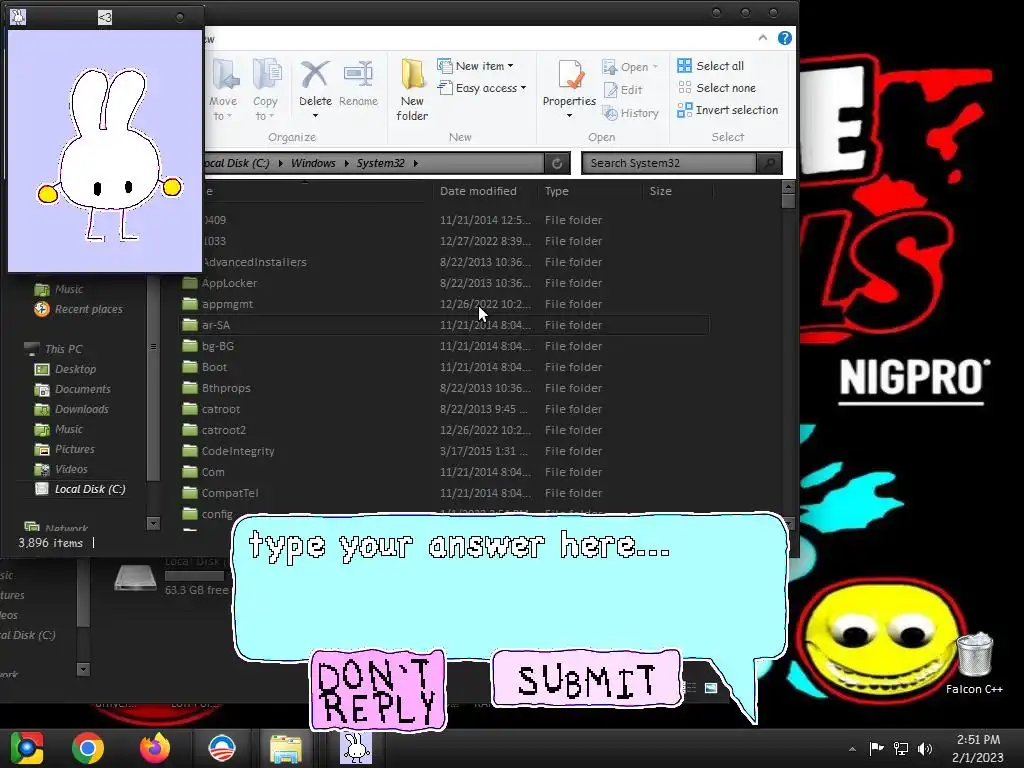Open the first colorful taskbar icon

coord(26,748)
